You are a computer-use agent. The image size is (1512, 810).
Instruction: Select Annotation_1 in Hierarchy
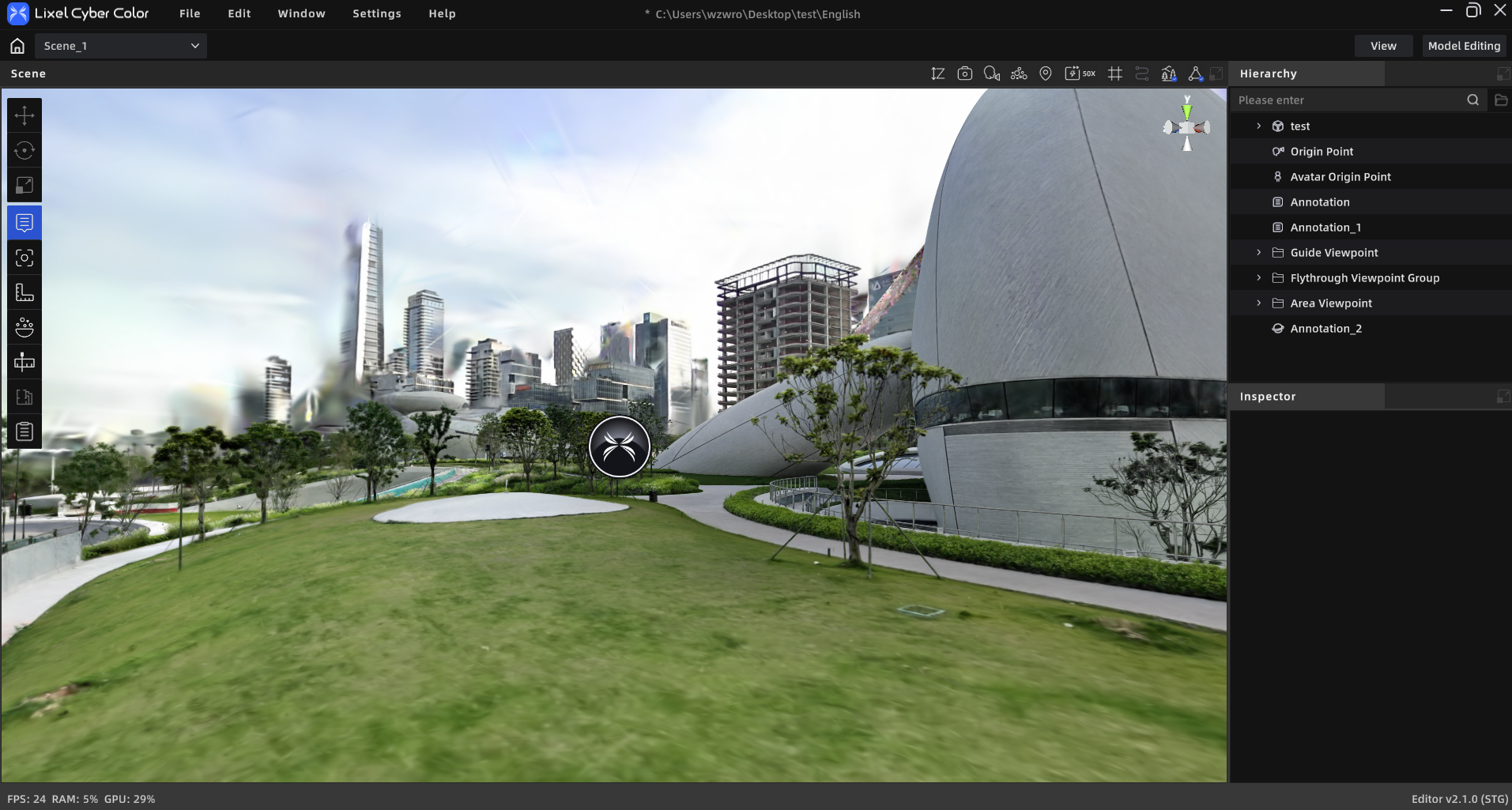tap(1371, 227)
